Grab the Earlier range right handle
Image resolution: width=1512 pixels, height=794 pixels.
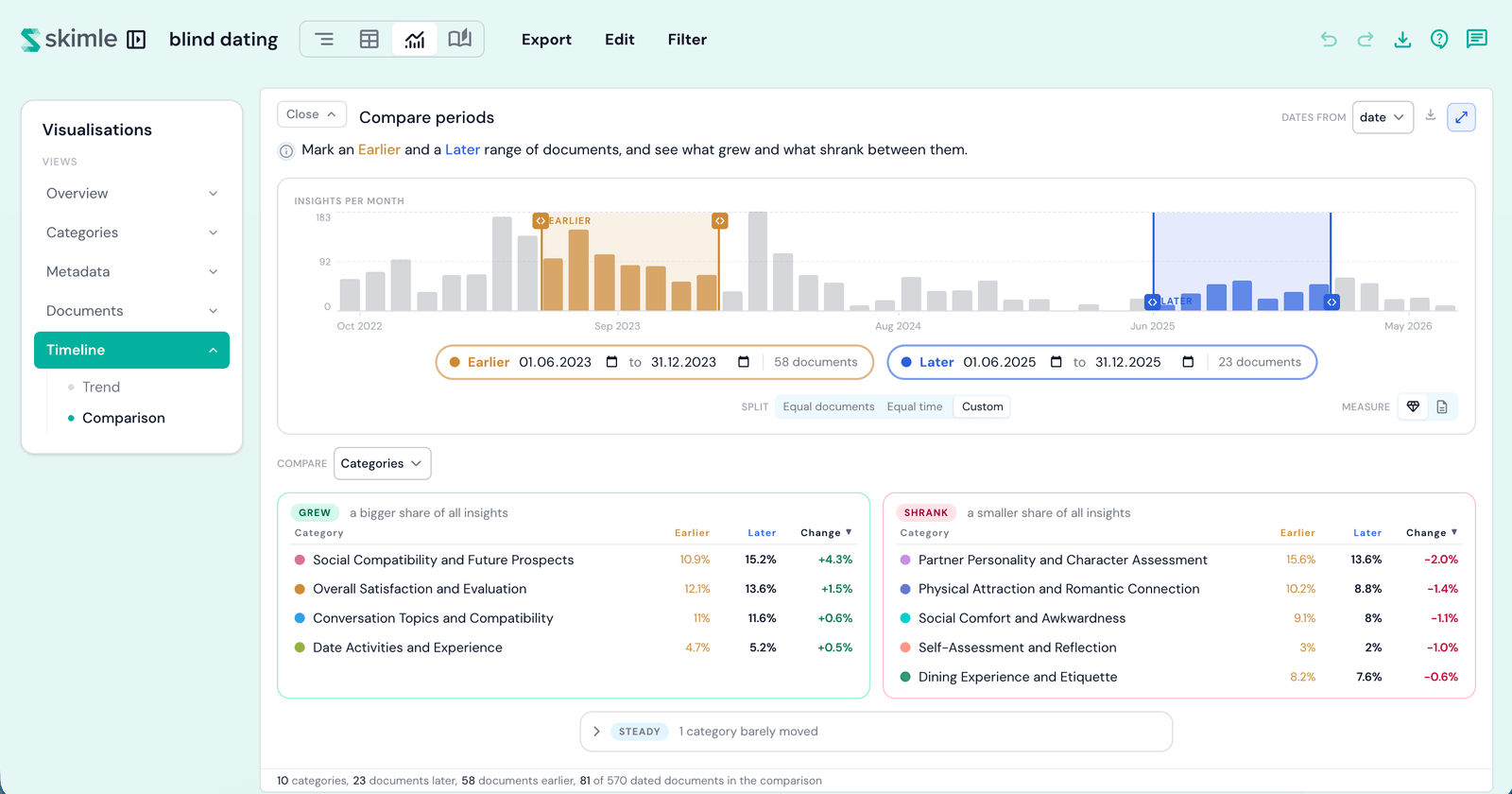click(x=720, y=221)
